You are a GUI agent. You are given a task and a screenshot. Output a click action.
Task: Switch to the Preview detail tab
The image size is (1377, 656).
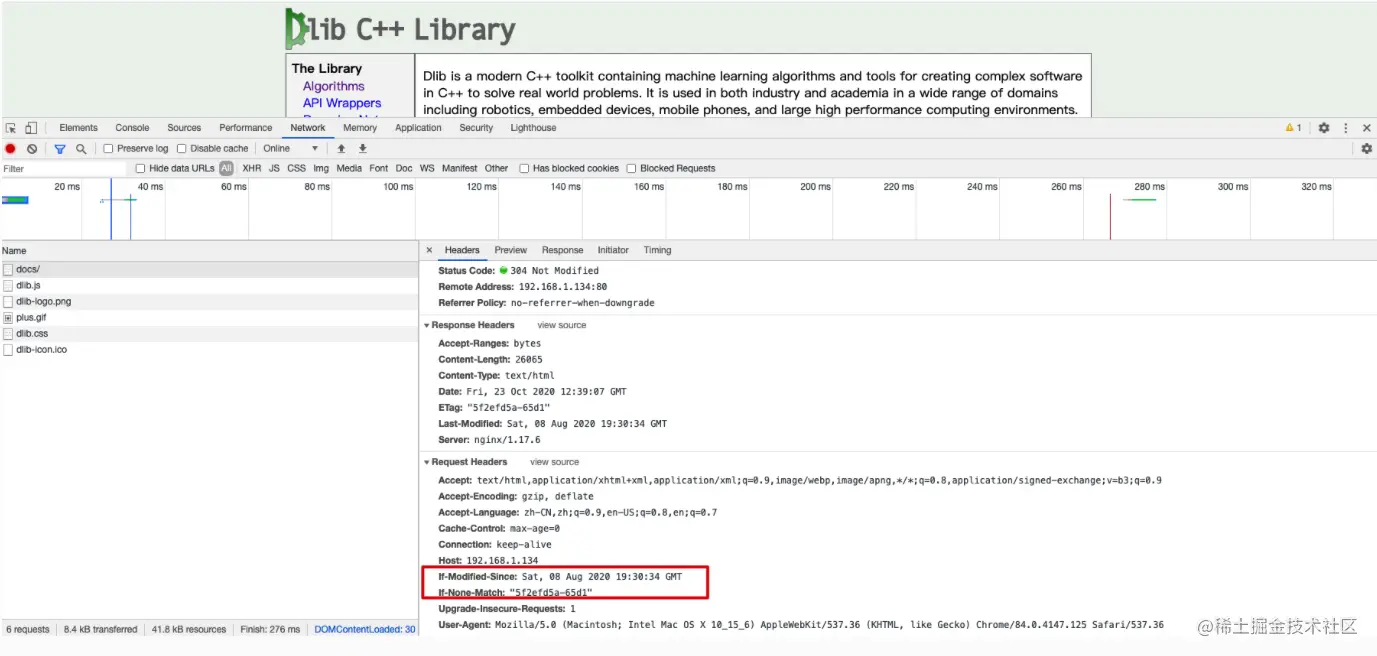(510, 250)
